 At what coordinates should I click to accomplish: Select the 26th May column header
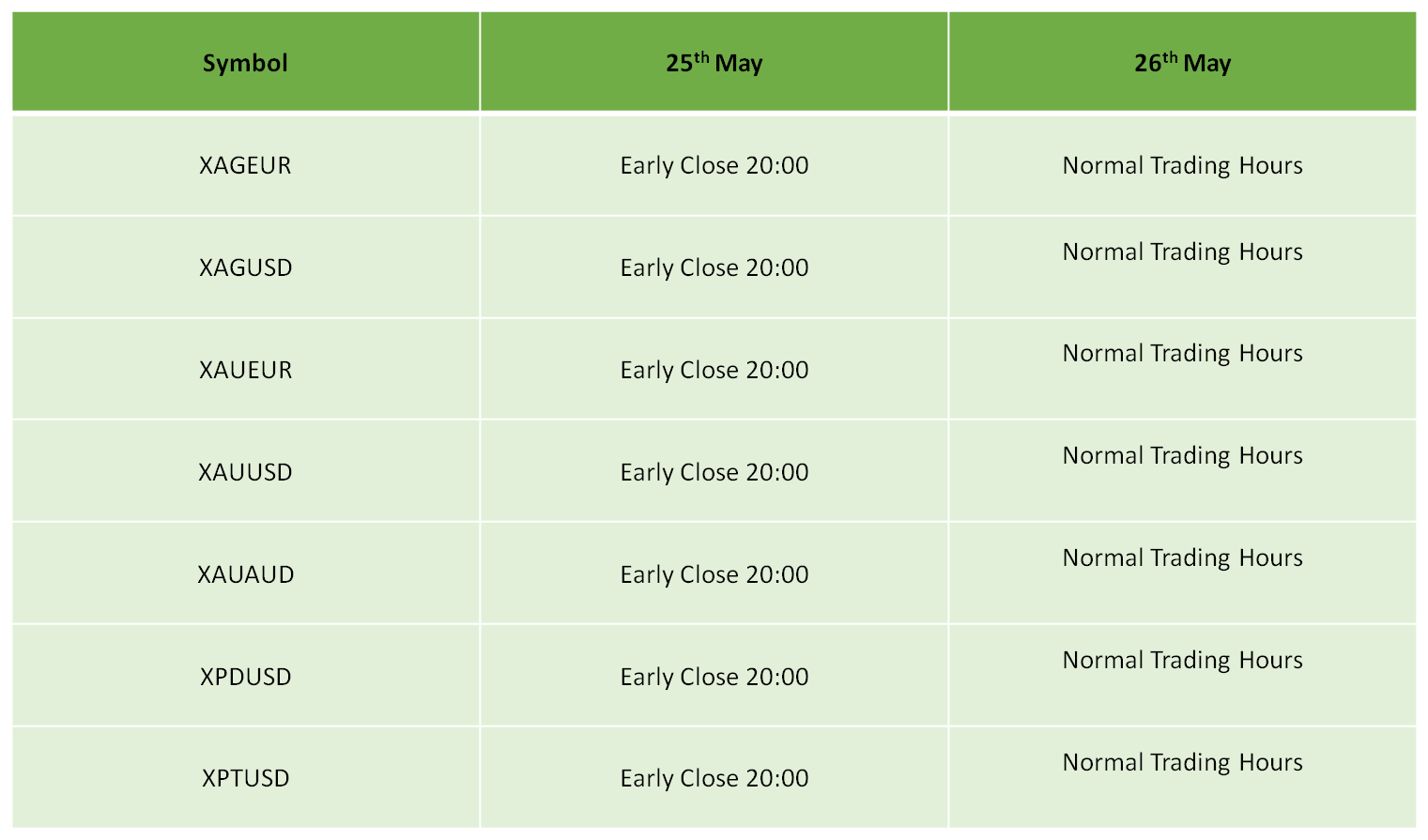click(x=1182, y=63)
